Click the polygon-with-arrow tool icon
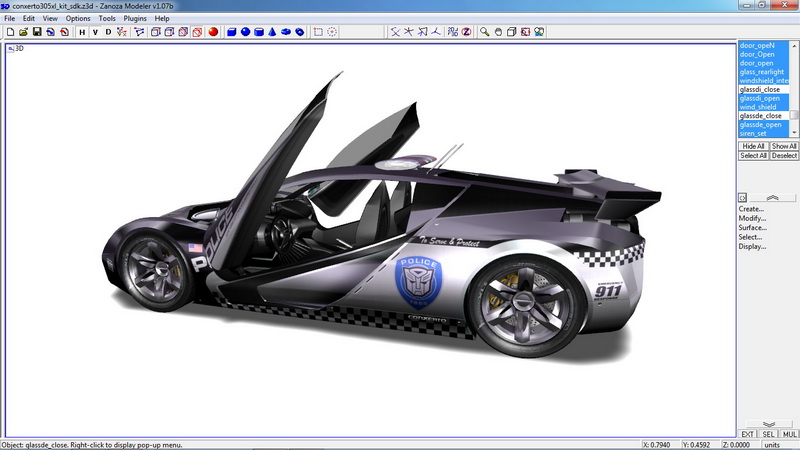This screenshot has height=450, width=800. tap(422, 32)
